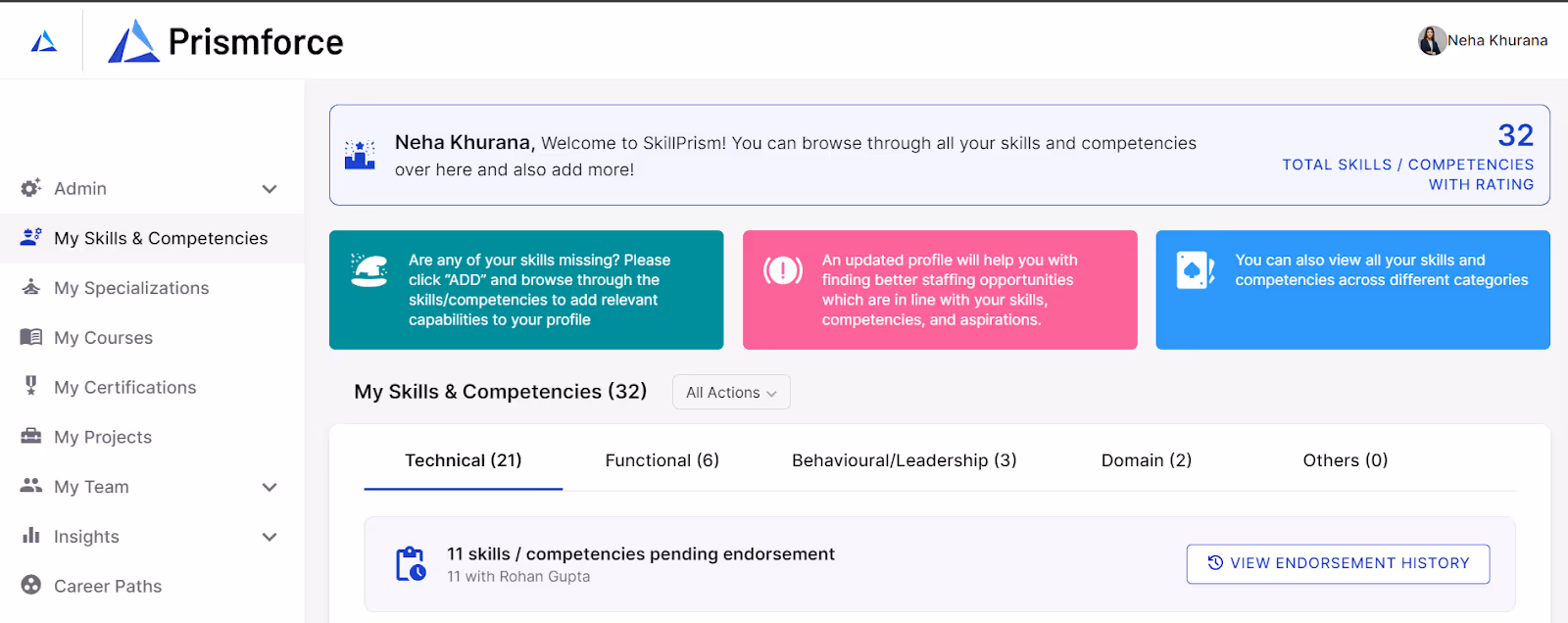Screen dimensions: 1568x623
Task: Click the large Prismforce brand logo
Action: (x=225, y=41)
